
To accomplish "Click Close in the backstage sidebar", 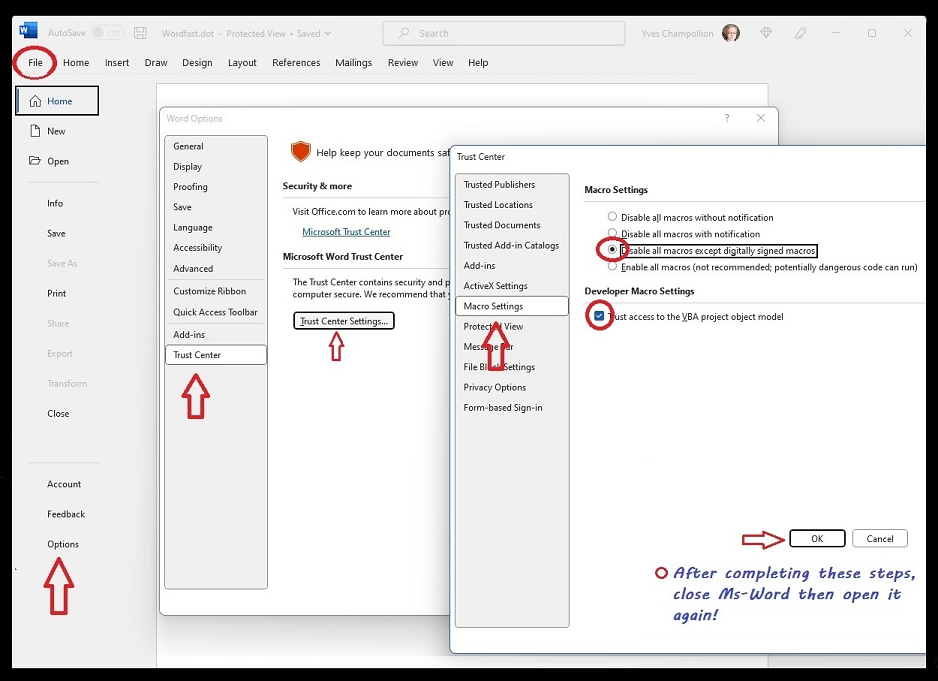I will (x=58, y=414).
